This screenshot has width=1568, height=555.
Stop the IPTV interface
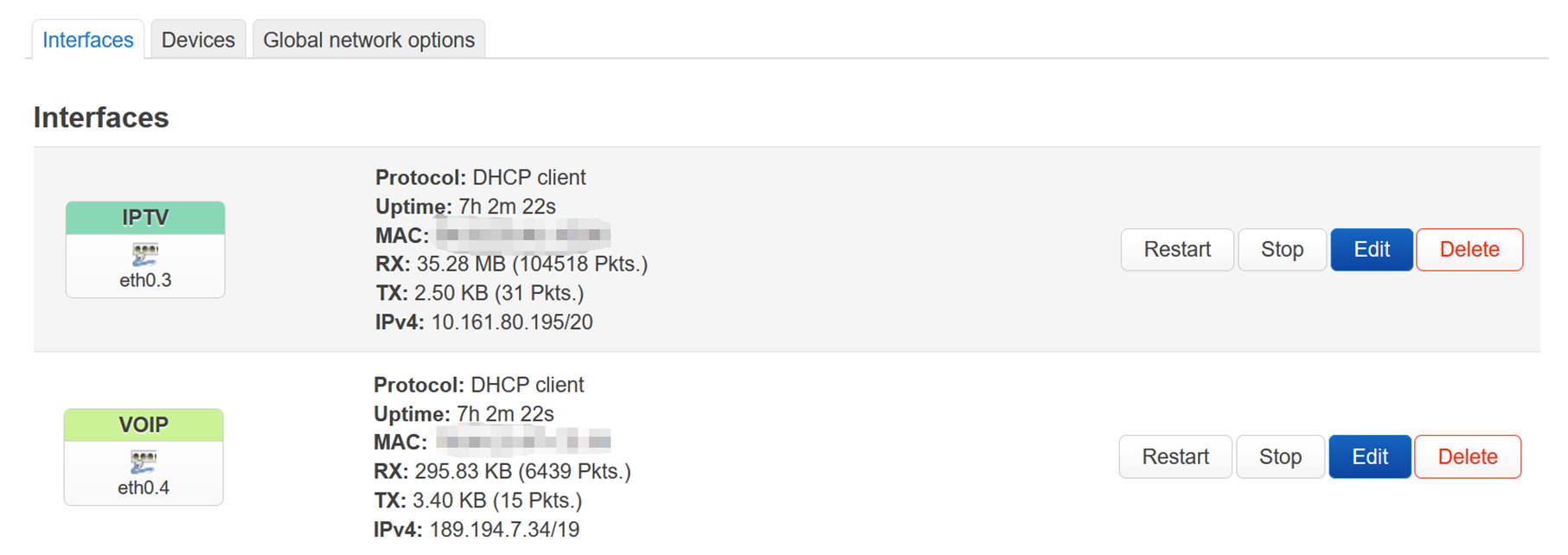pyautogui.click(x=1282, y=250)
